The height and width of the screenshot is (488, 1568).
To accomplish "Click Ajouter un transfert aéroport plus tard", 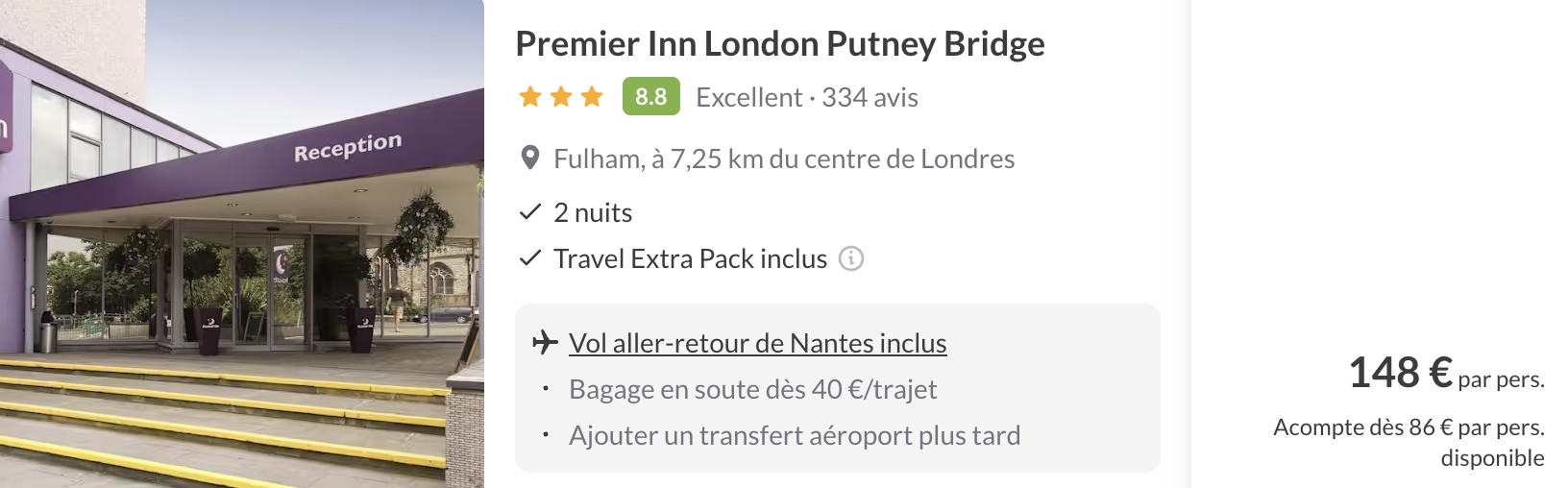I will pyautogui.click(x=794, y=435).
